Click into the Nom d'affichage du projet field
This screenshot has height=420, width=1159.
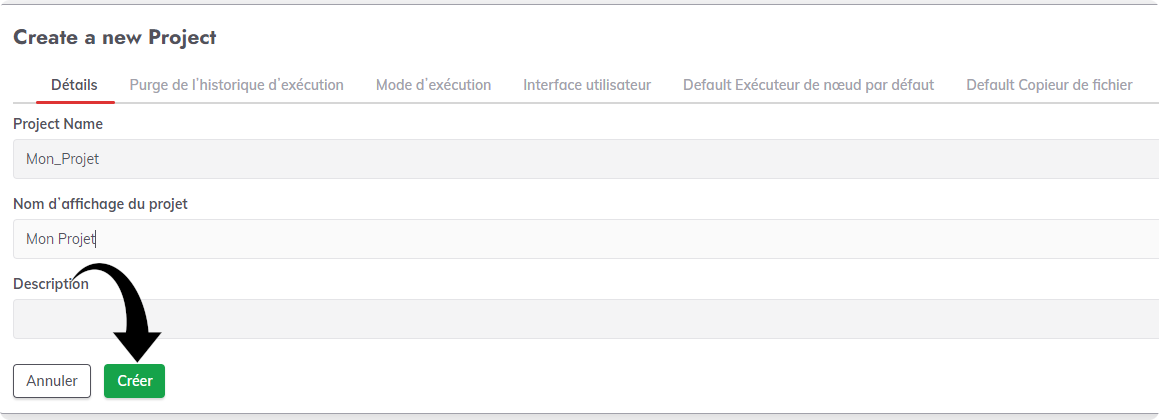point(586,239)
